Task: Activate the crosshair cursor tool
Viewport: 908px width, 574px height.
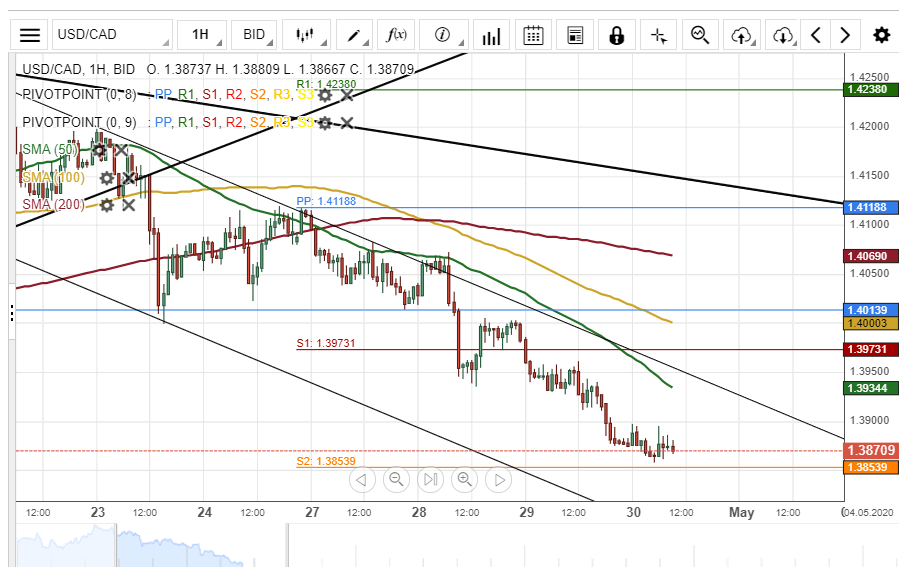Action: click(x=658, y=35)
